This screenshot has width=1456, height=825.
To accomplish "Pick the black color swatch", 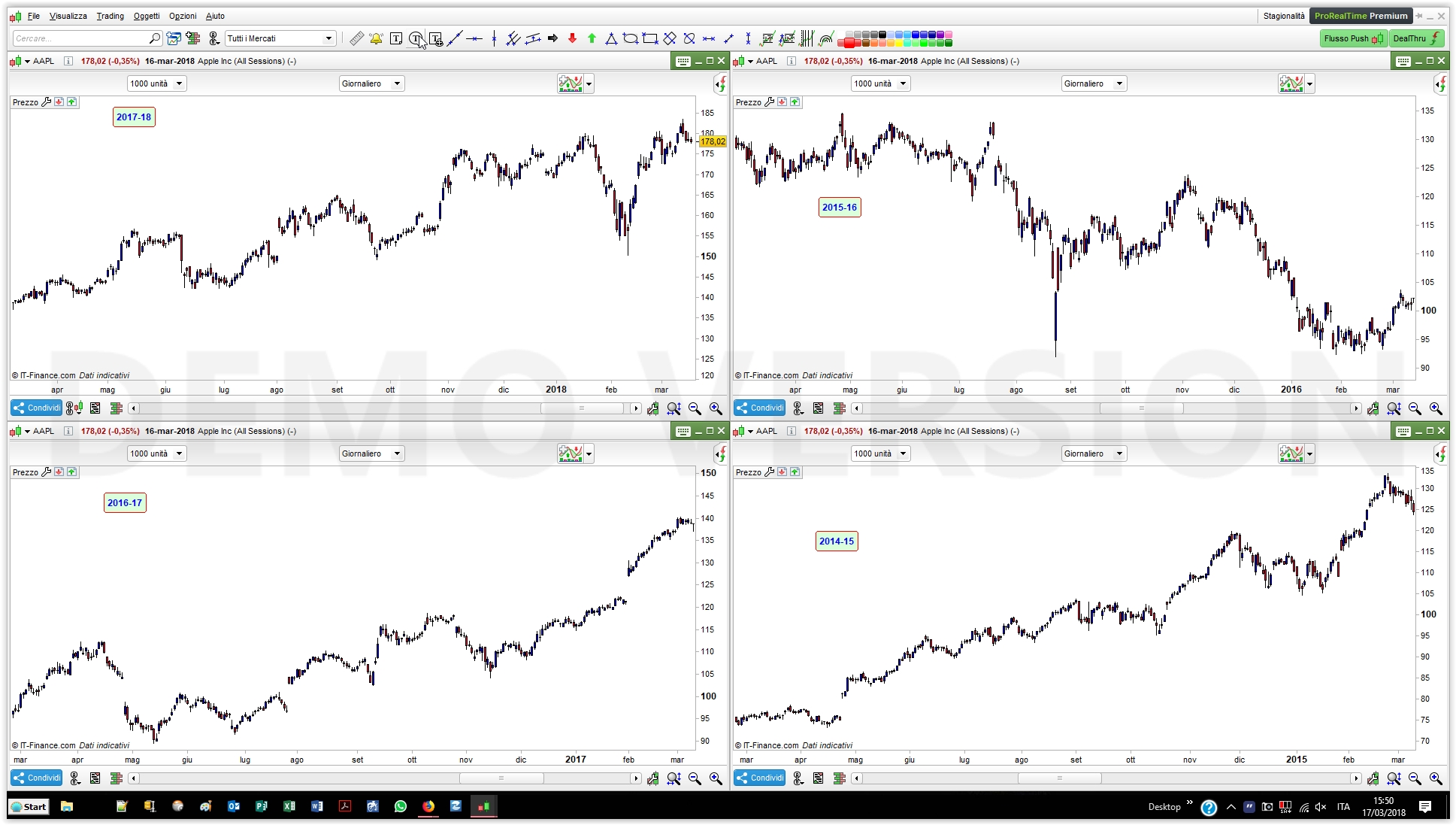I will pyautogui.click(x=882, y=35).
